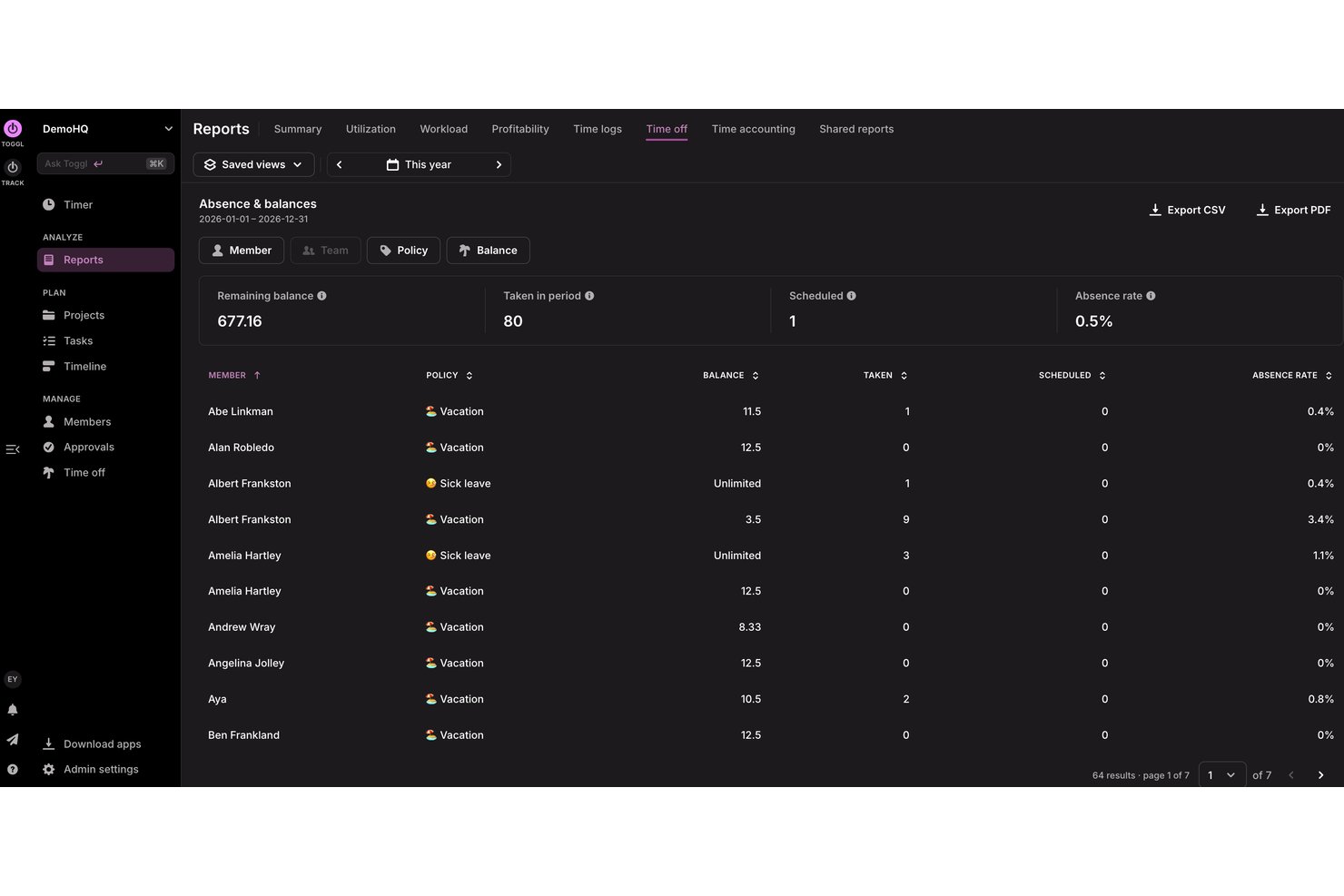The height and width of the screenshot is (896, 1344).
Task: Go to previous results page arrow
Action: [x=1291, y=775]
